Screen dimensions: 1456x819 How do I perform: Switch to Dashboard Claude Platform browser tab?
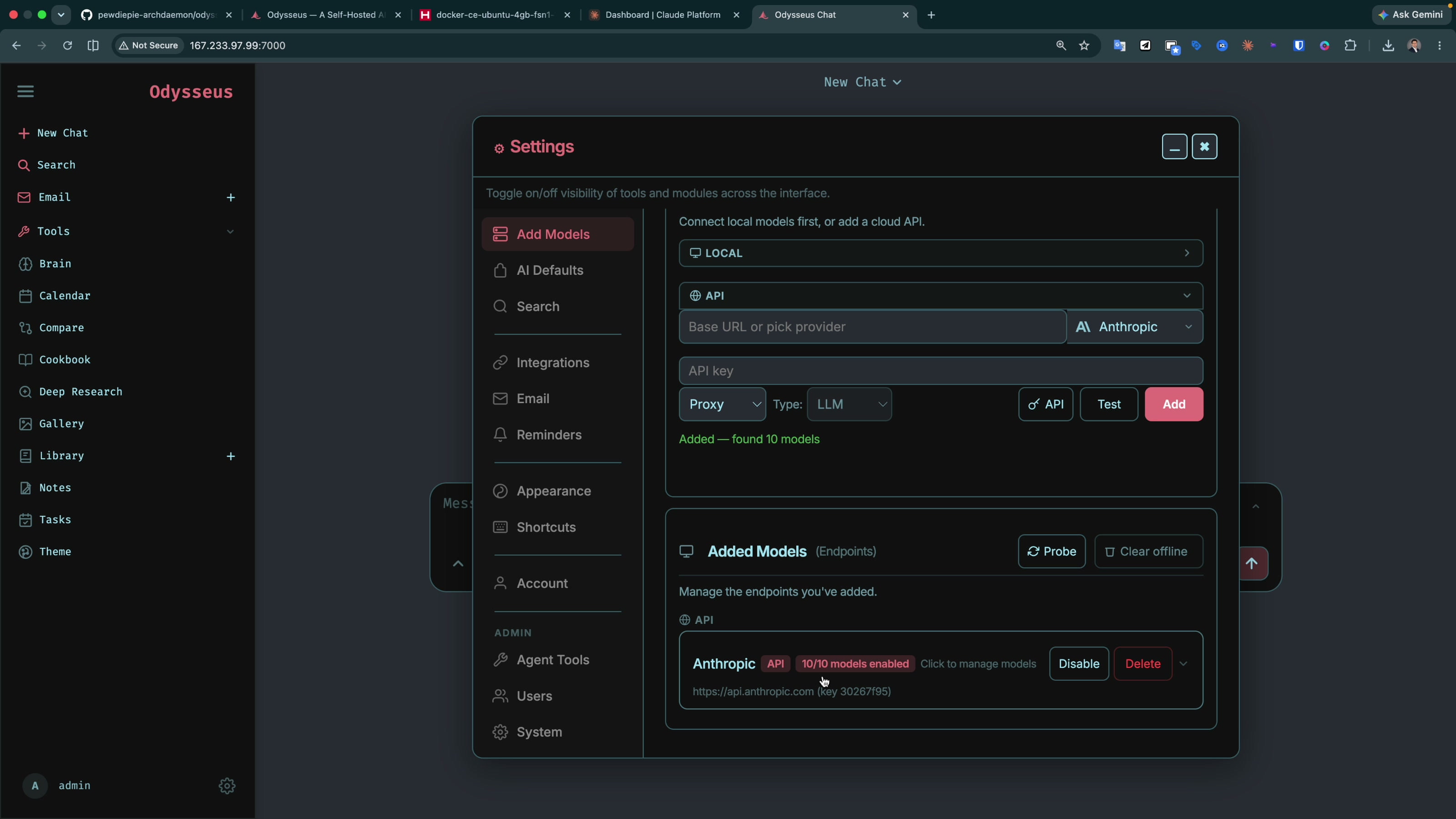tap(663, 15)
